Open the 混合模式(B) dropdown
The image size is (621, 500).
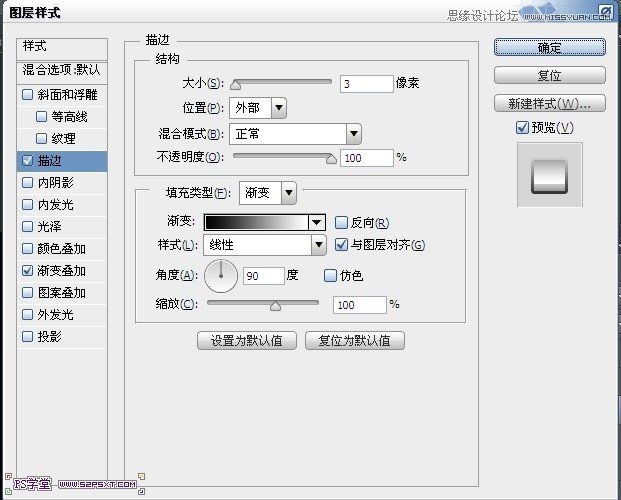pos(354,134)
